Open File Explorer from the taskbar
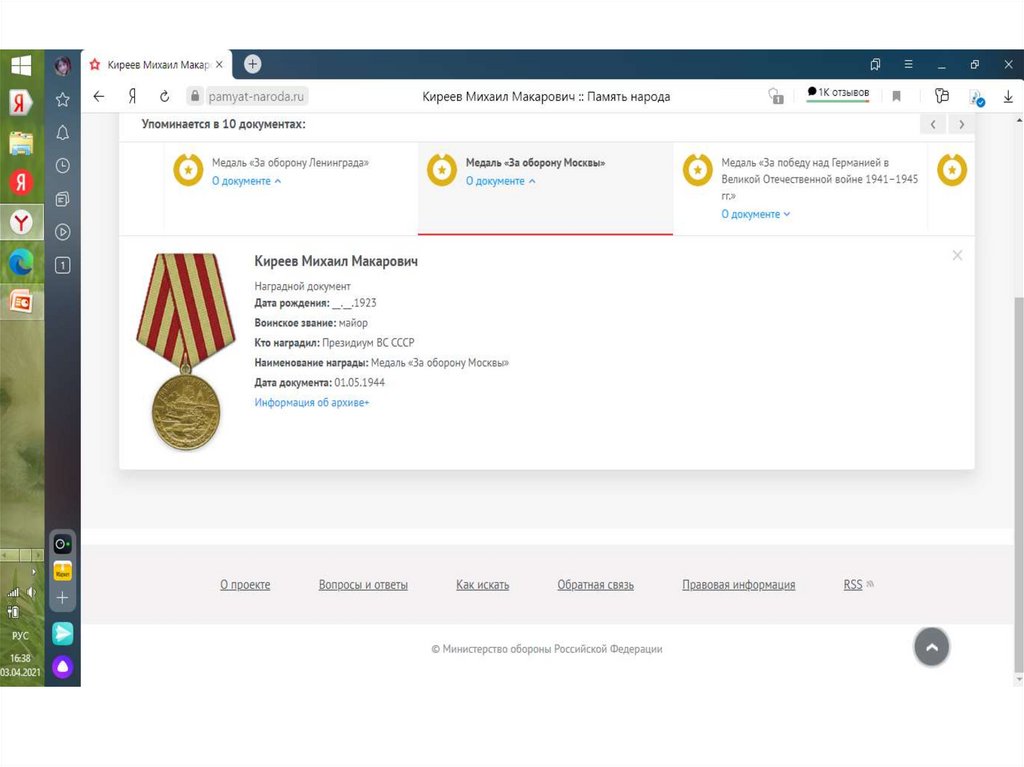 pyautogui.click(x=21, y=143)
